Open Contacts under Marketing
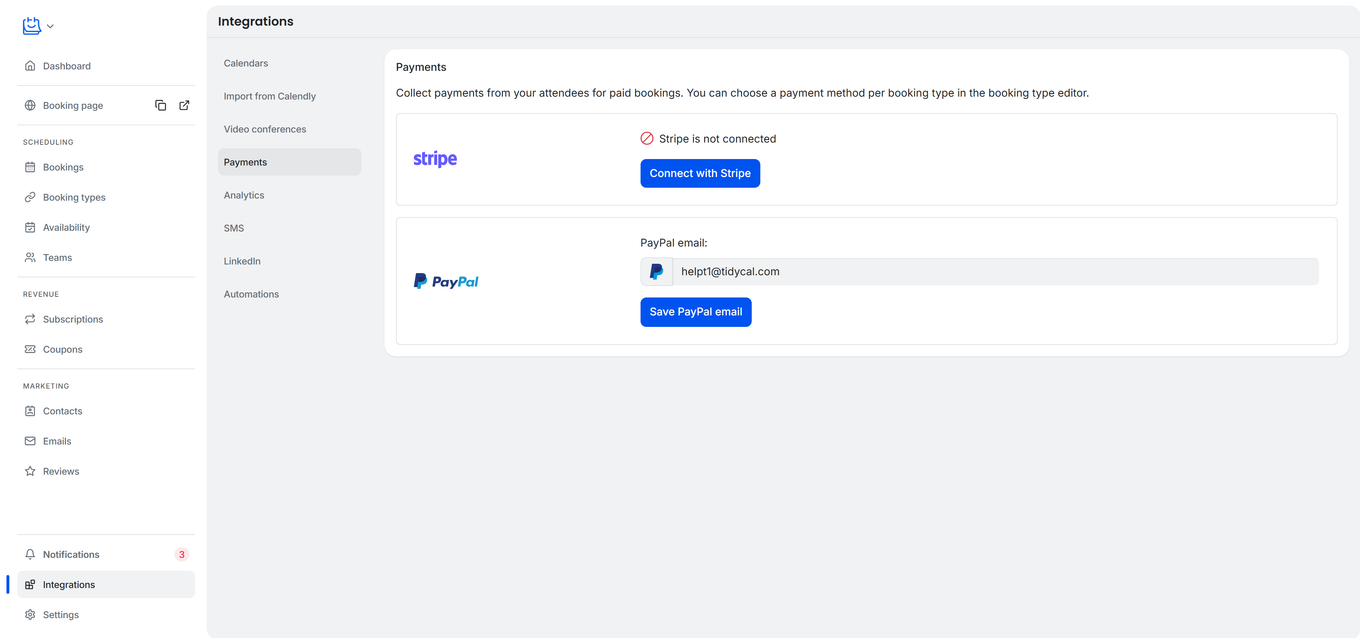 106,411
